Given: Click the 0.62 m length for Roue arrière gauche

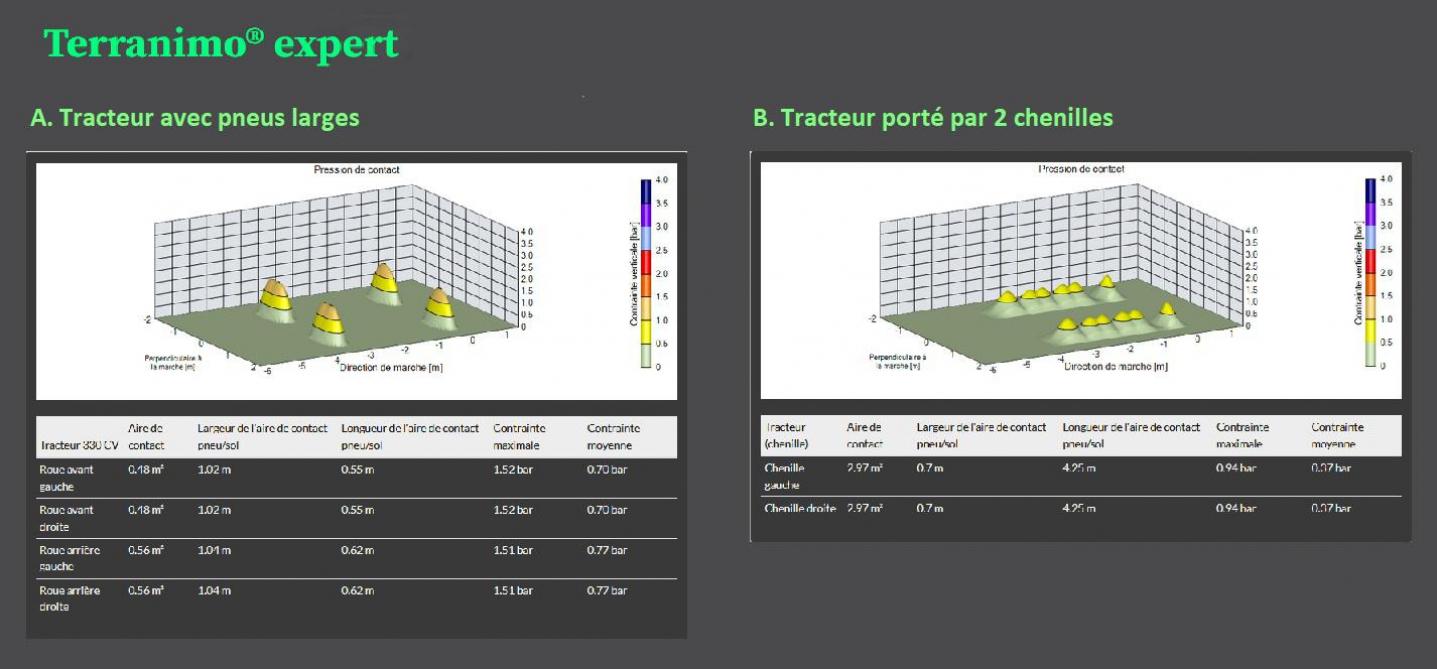Looking at the screenshot, I should (x=358, y=550).
